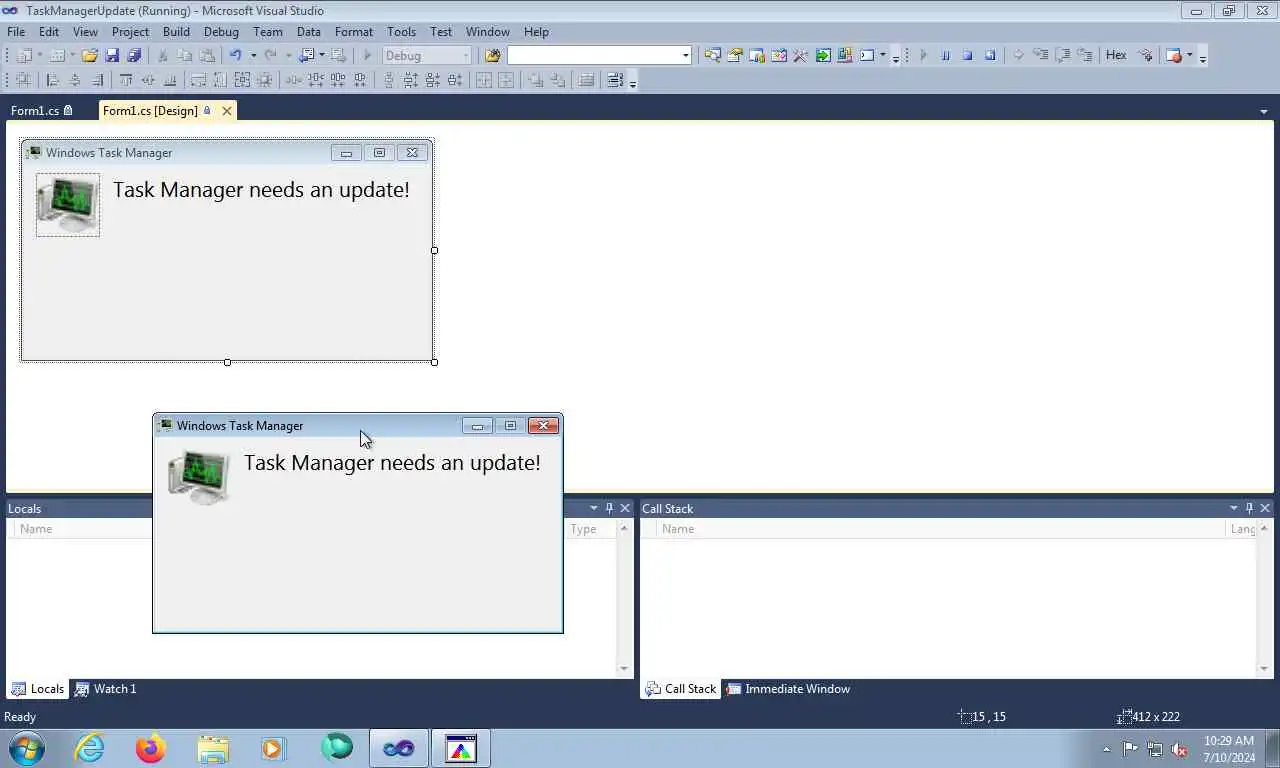Open Locals panel window position dropdown

[593, 508]
